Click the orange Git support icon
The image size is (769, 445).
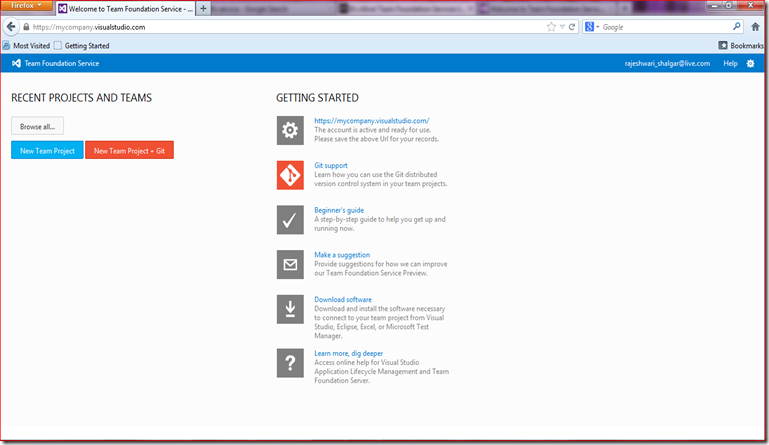tap(290, 175)
